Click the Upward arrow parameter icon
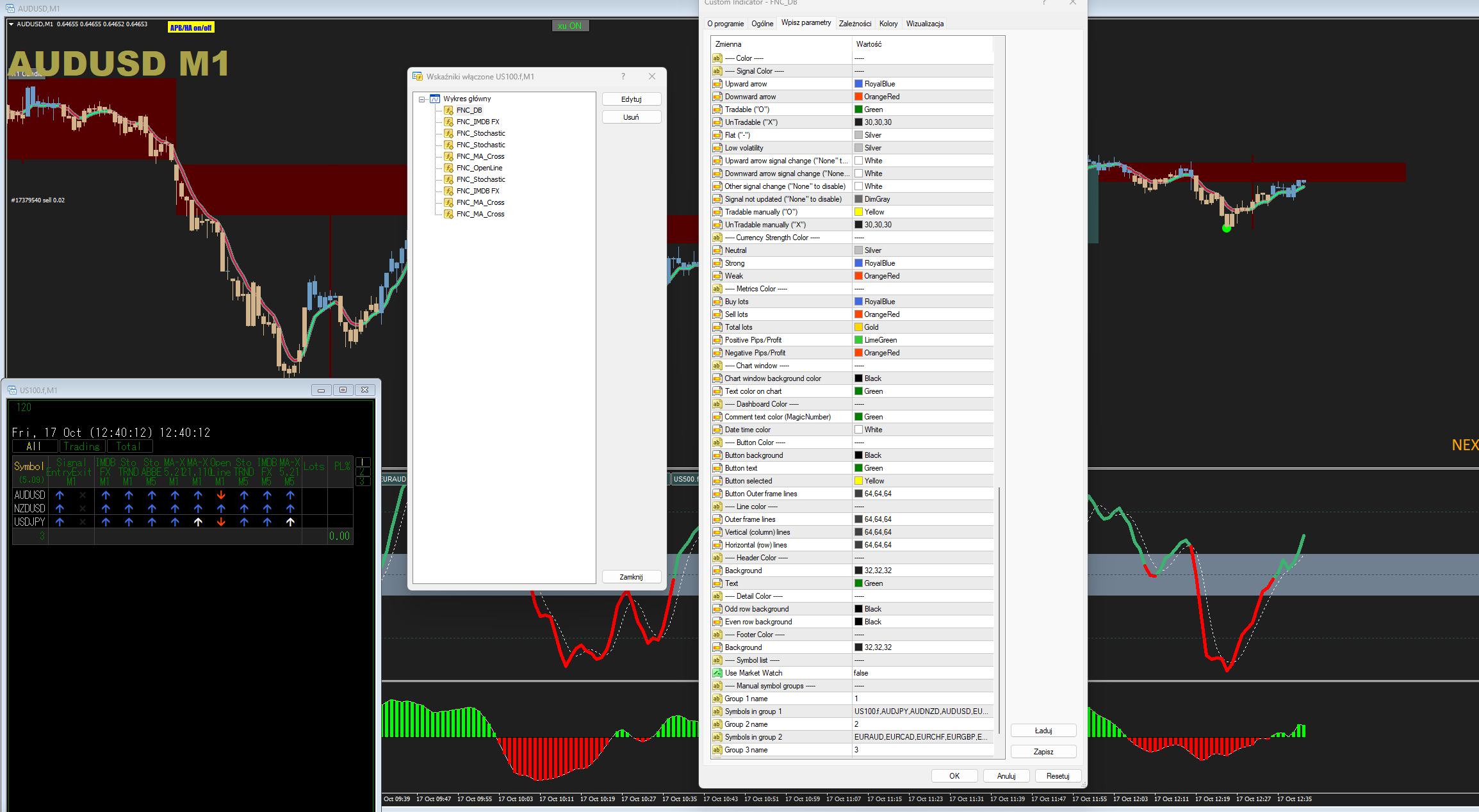Screen dimensions: 1479x812 point(717,84)
